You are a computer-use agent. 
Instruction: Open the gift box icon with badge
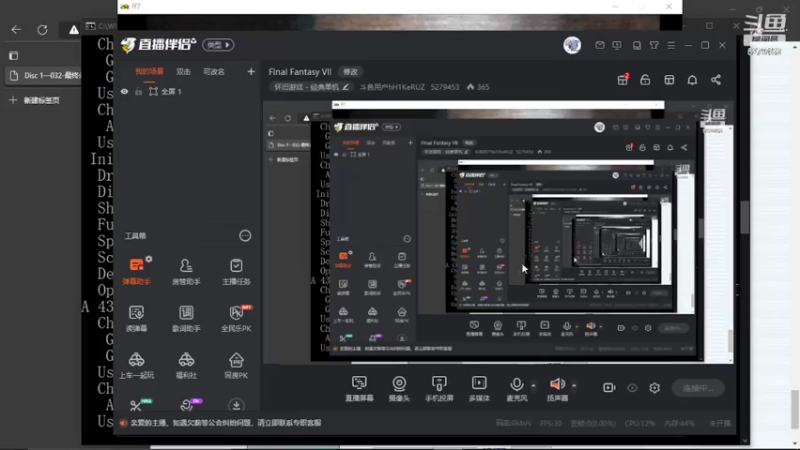tap(622, 80)
